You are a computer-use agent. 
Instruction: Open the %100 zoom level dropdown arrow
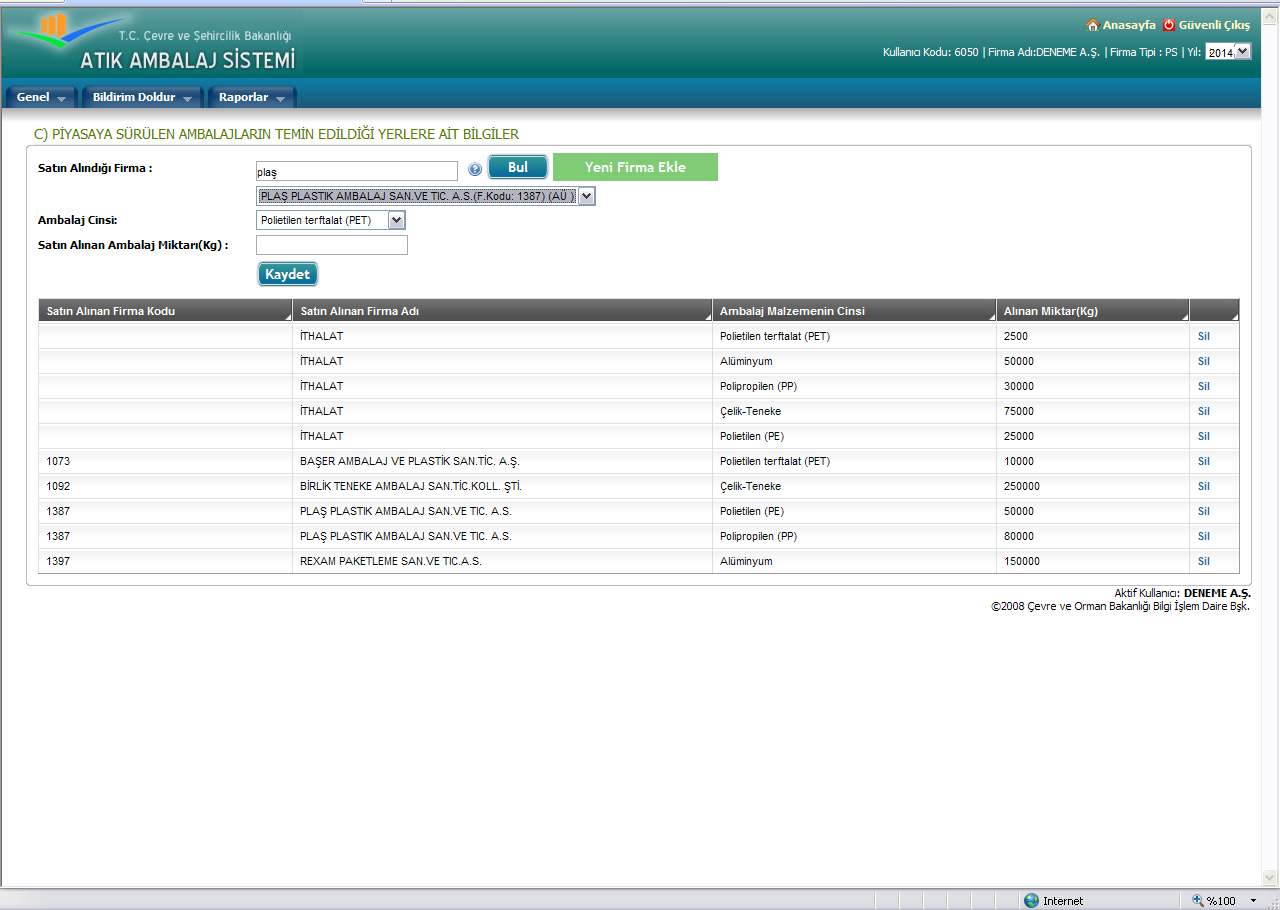[x=1253, y=901]
